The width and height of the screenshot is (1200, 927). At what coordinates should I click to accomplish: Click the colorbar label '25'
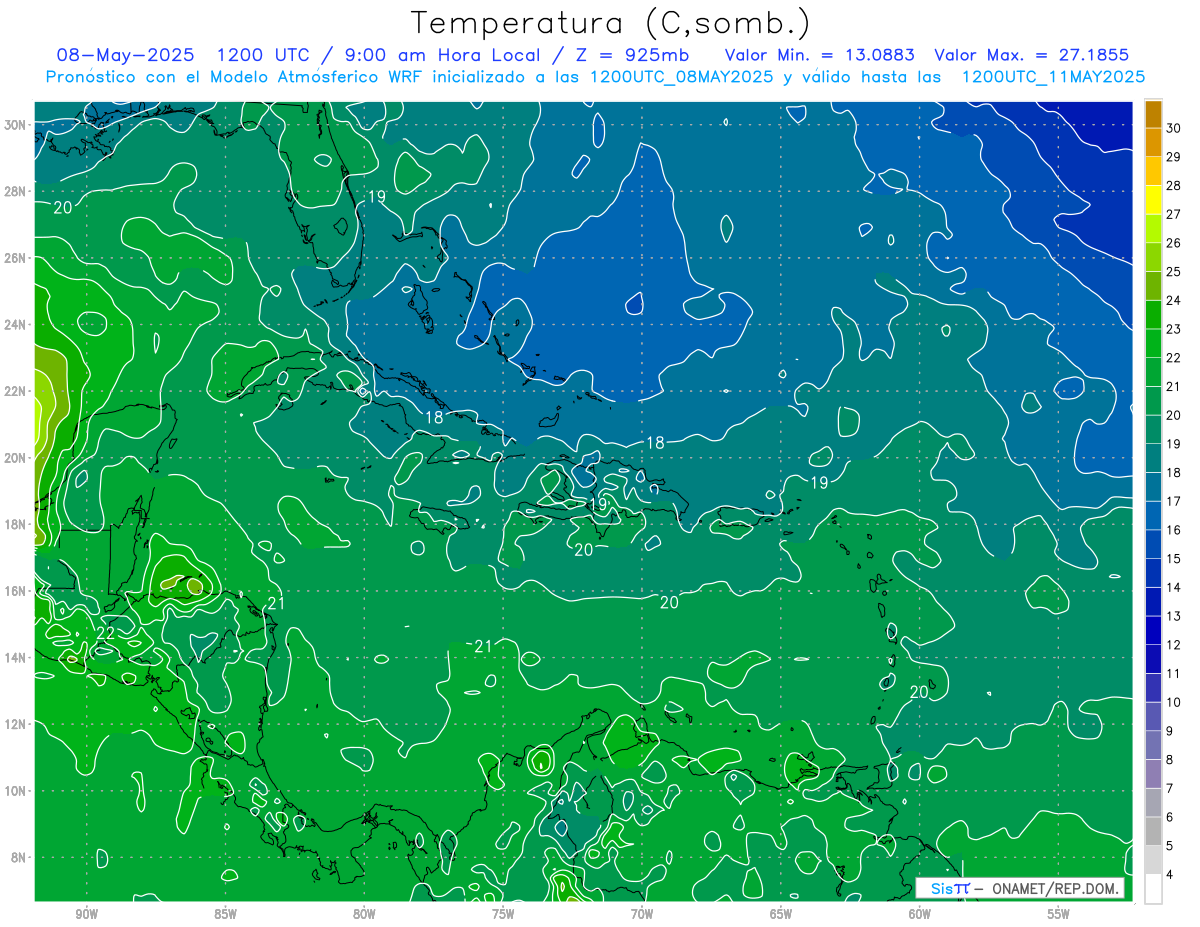(1173, 271)
